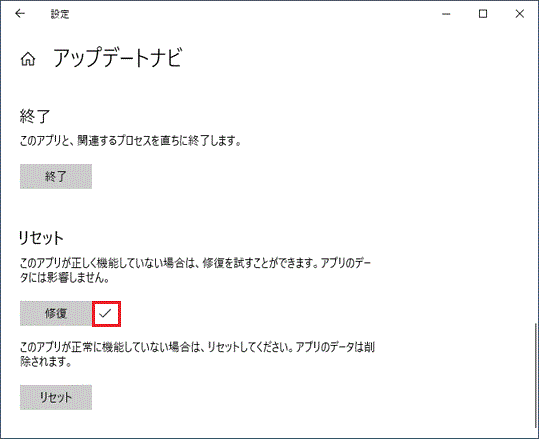Click the text 除されます。

coord(45,362)
